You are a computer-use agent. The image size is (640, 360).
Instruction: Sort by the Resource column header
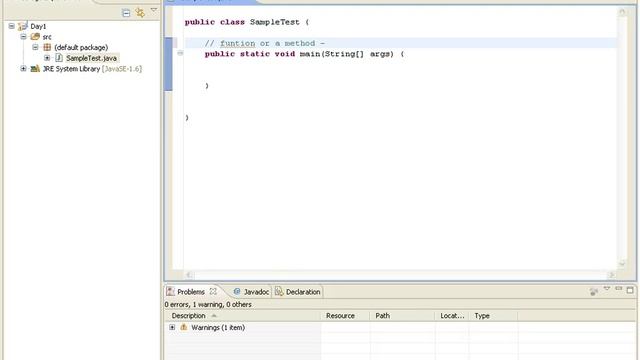coord(345,316)
